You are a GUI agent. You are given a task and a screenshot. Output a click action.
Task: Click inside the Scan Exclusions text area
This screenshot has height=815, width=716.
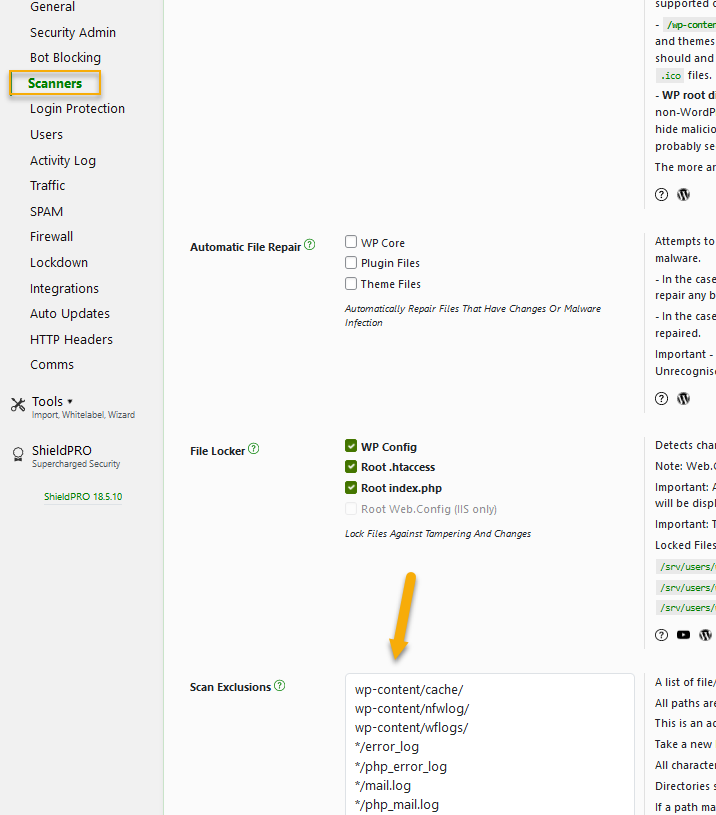[x=489, y=744]
